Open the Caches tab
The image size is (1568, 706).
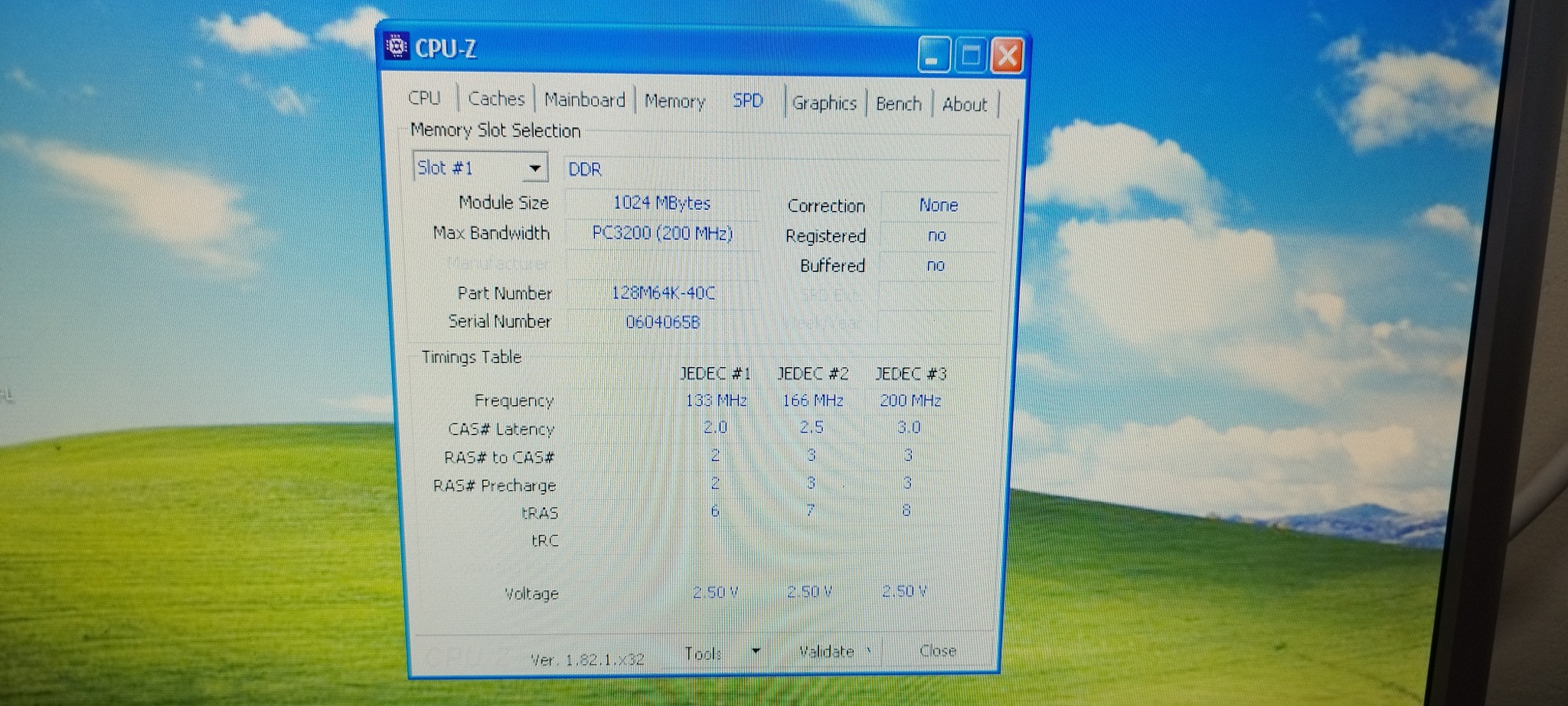(496, 99)
